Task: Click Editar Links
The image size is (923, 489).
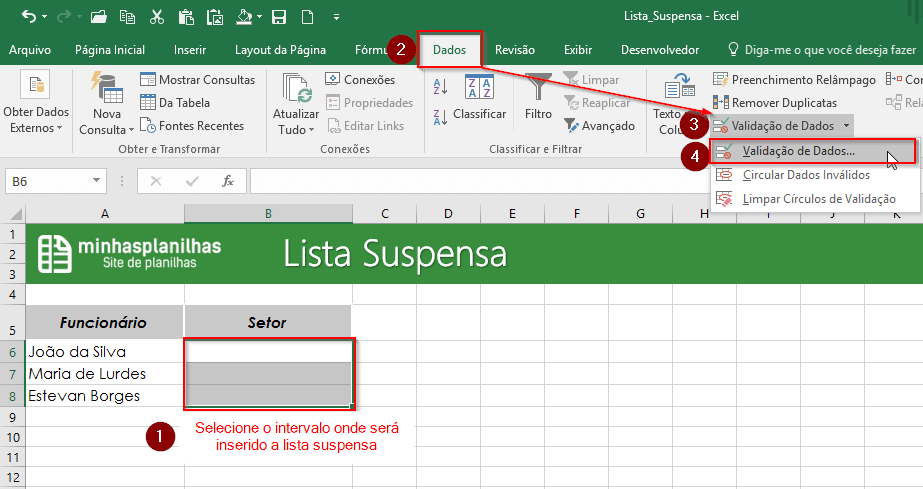Action: click(x=365, y=125)
